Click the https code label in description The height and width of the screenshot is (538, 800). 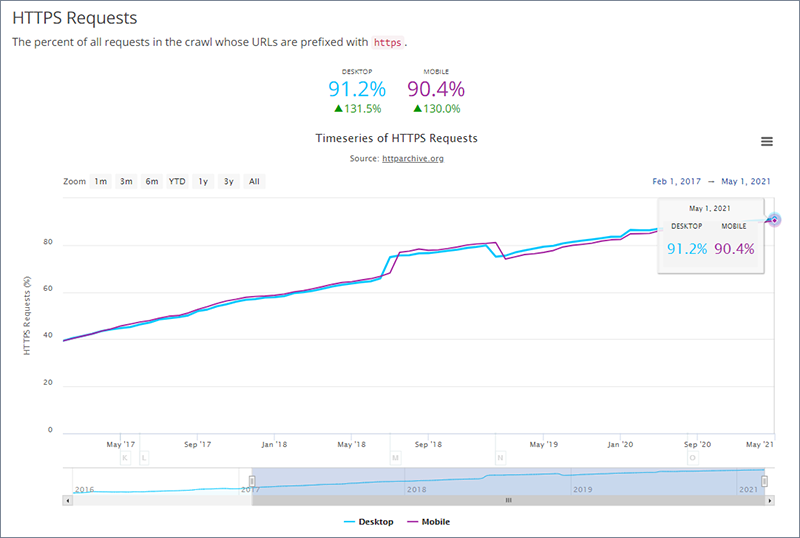[388, 42]
